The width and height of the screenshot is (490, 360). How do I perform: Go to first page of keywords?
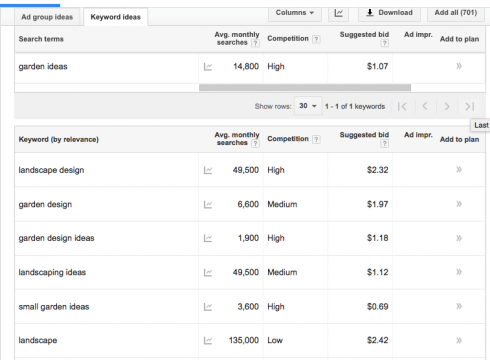(x=402, y=106)
